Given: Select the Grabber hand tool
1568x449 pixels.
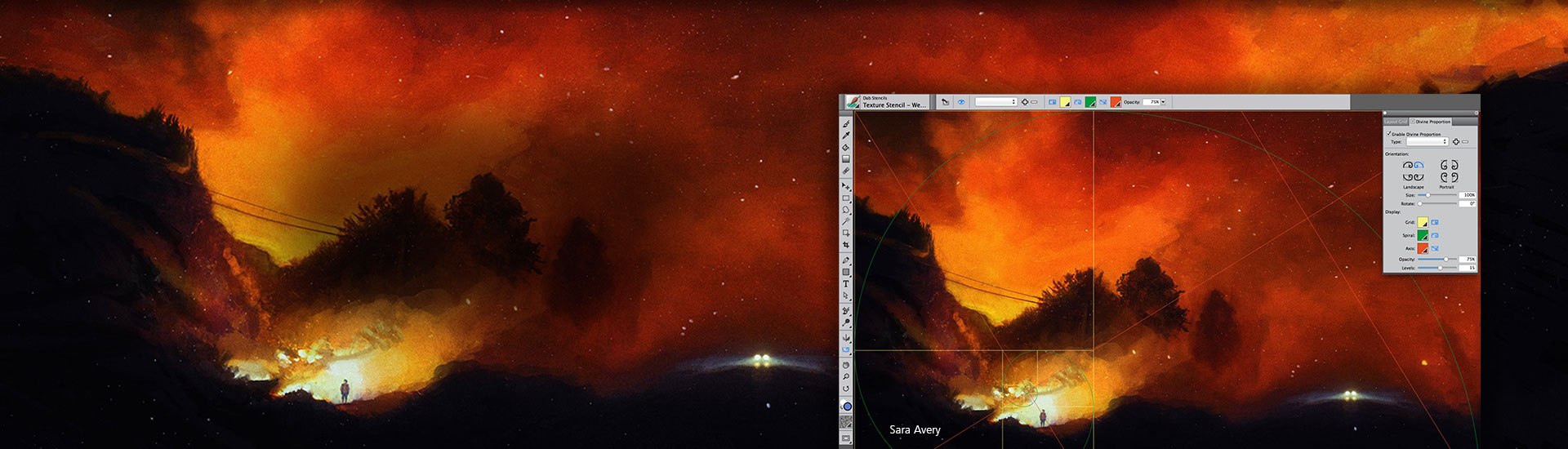Looking at the screenshot, I should click(846, 365).
